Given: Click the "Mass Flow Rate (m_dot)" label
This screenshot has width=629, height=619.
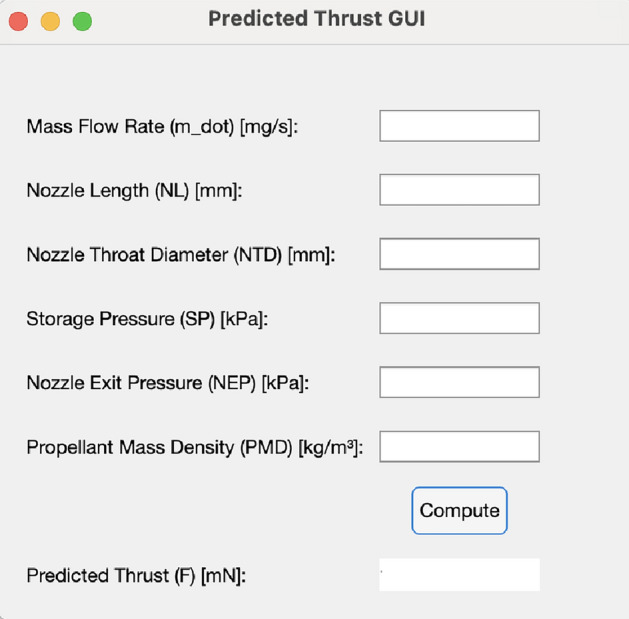Looking at the screenshot, I should 163,127.
